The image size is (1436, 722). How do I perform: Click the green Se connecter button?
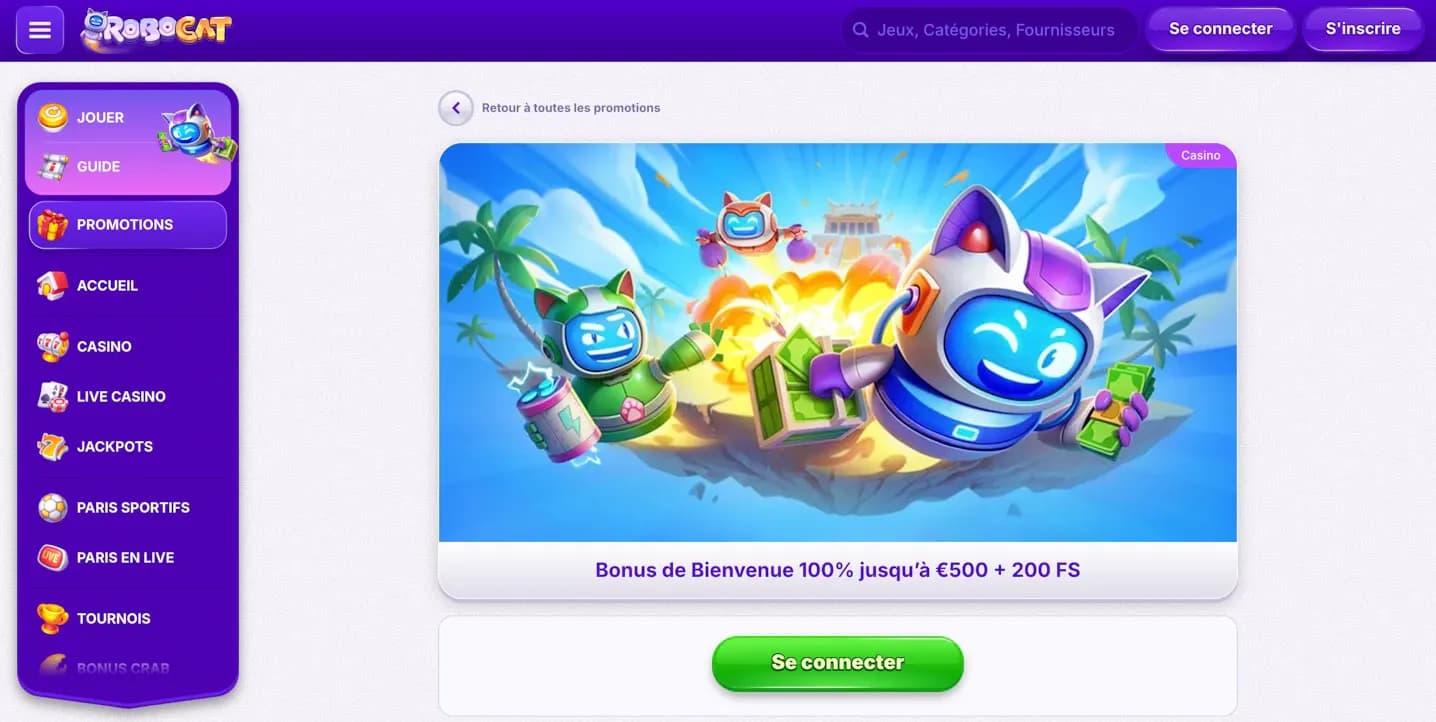coord(838,663)
